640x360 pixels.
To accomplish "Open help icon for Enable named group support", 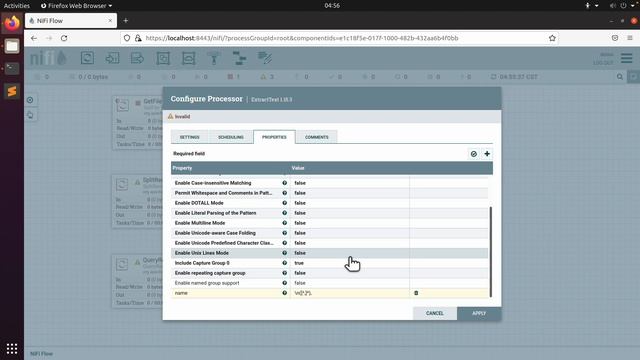I will pos(284,283).
